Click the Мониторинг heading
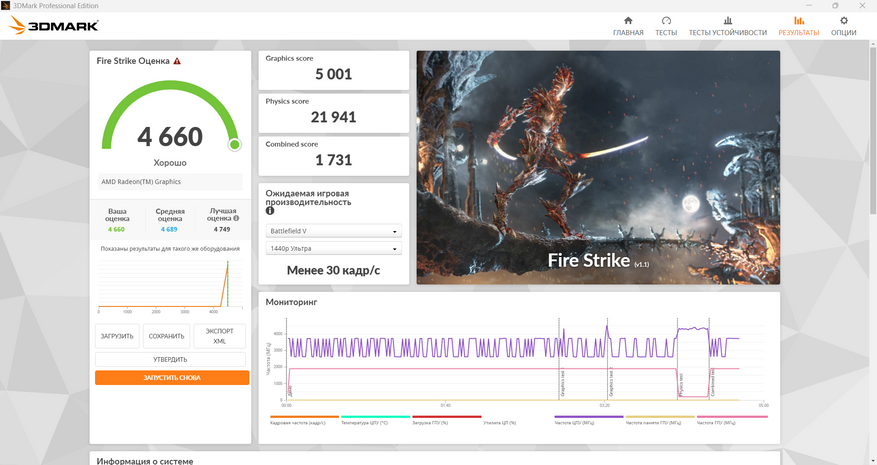 click(x=291, y=302)
